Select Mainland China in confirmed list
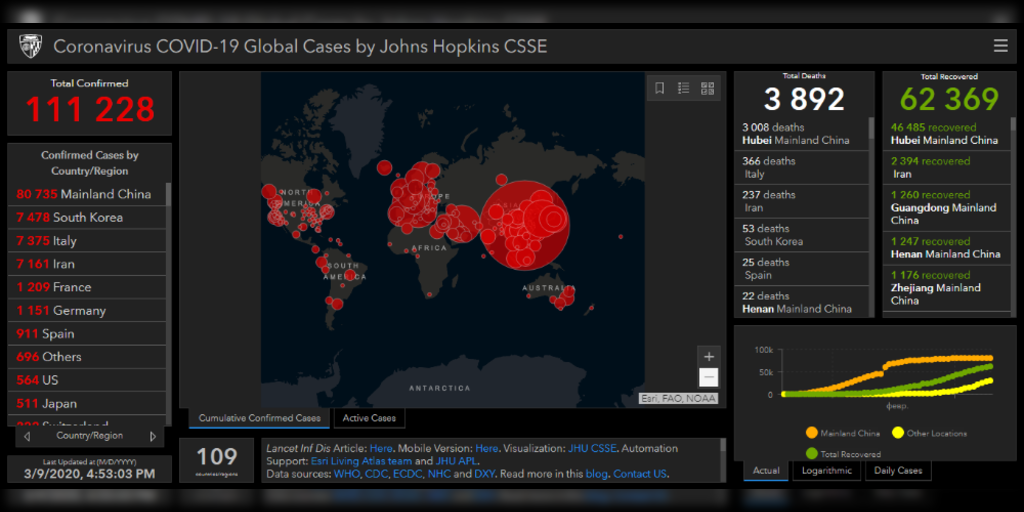This screenshot has width=1024, height=512. click(x=87, y=194)
